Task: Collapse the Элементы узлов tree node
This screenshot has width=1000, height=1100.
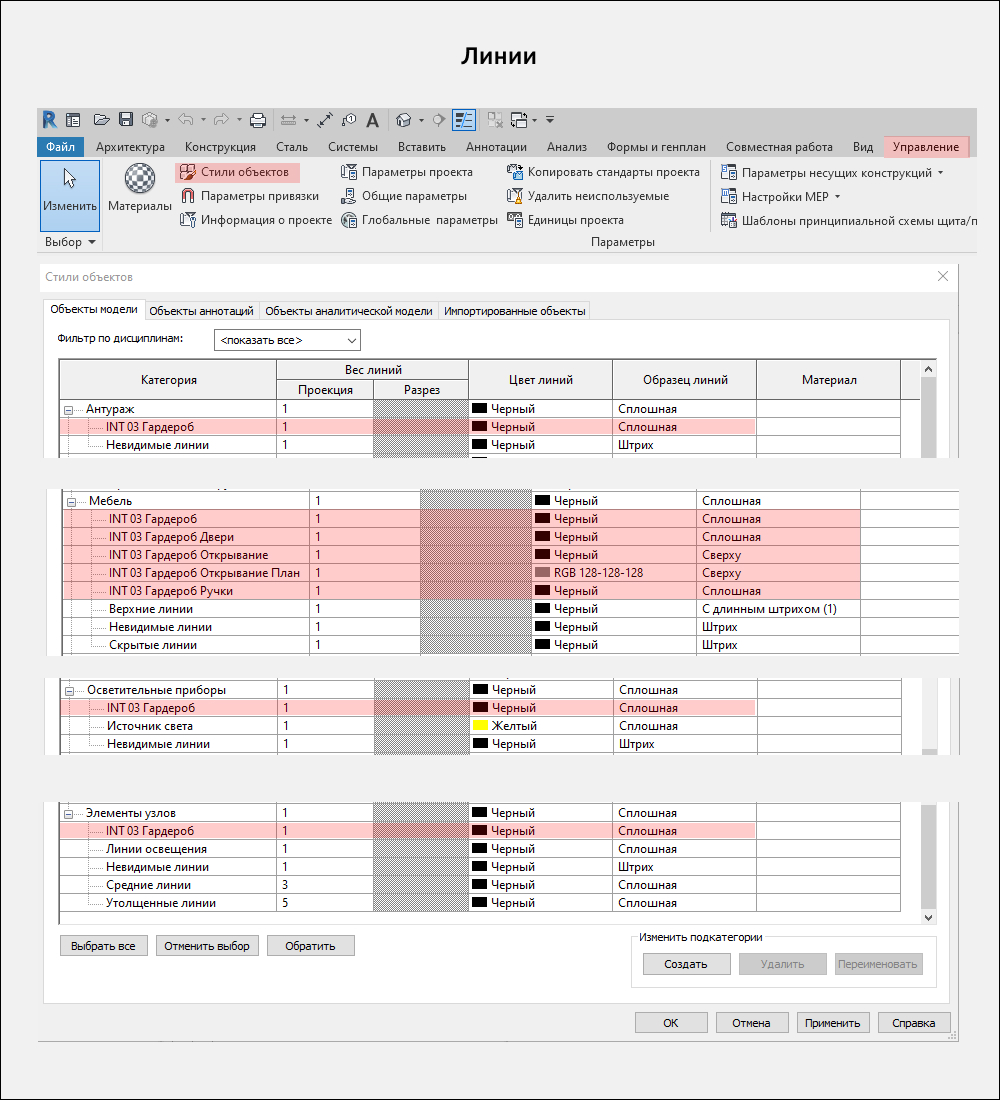Action: [x=69, y=814]
